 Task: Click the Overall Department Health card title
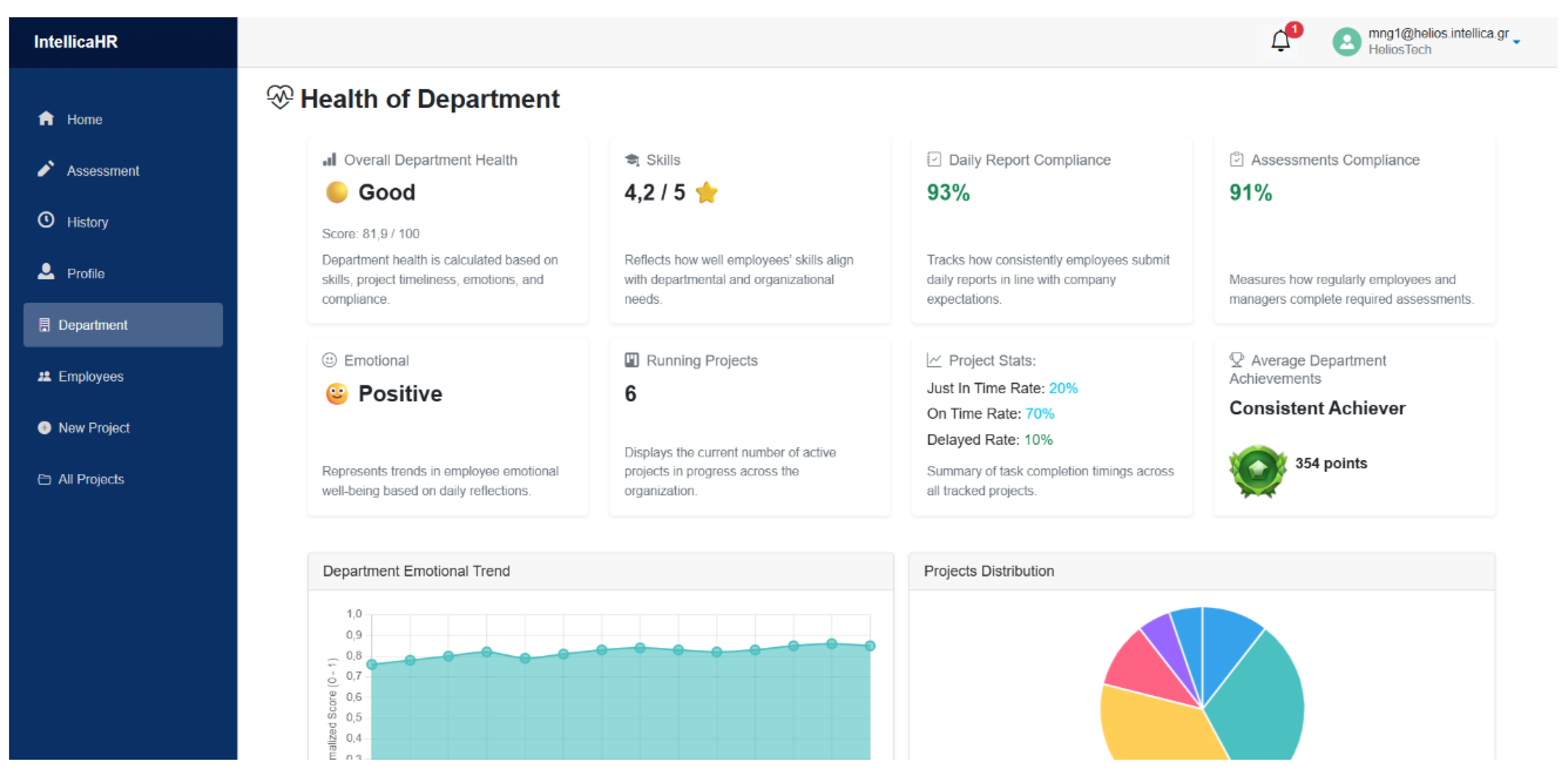pyautogui.click(x=430, y=159)
